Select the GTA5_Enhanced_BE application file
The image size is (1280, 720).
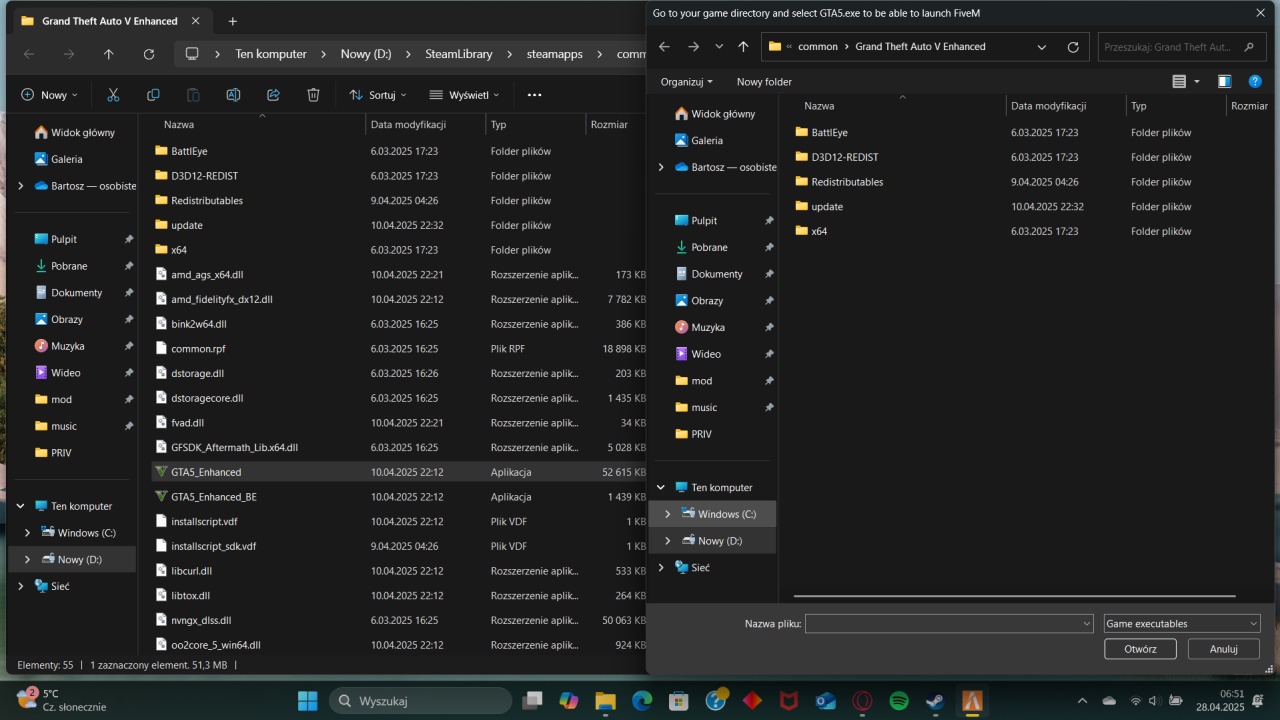click(214, 497)
